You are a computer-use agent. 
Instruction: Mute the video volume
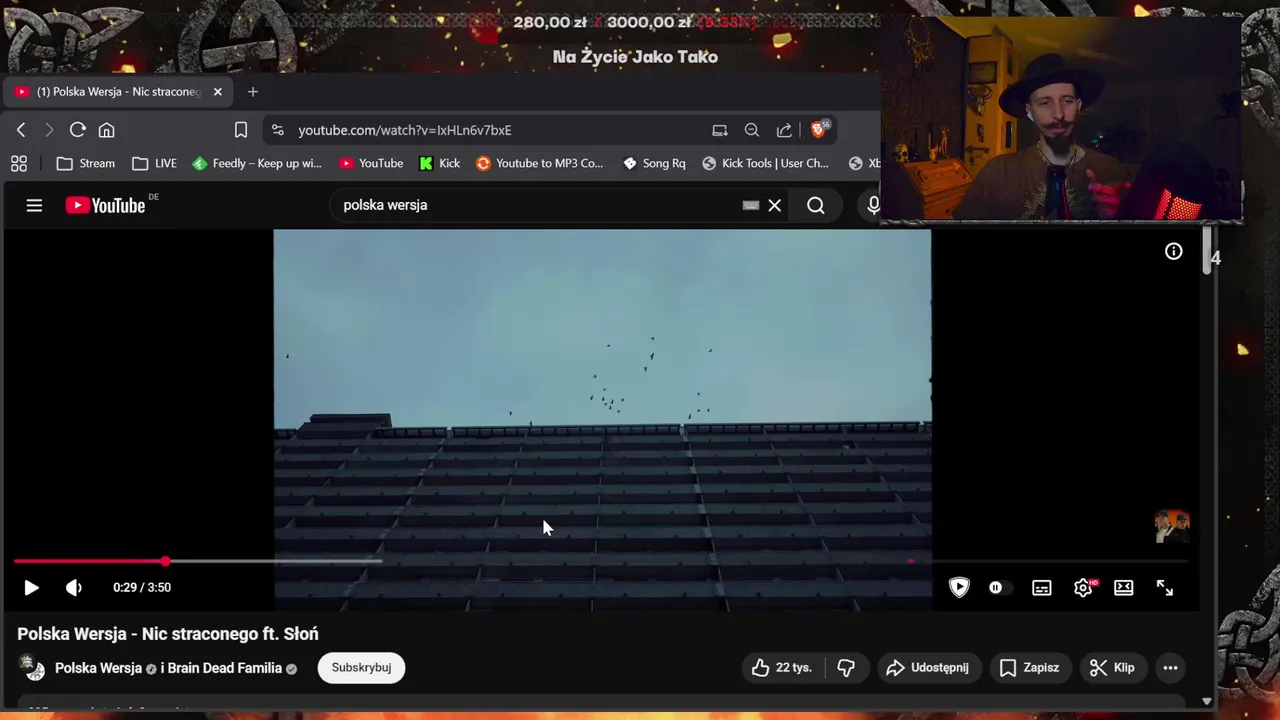74,588
